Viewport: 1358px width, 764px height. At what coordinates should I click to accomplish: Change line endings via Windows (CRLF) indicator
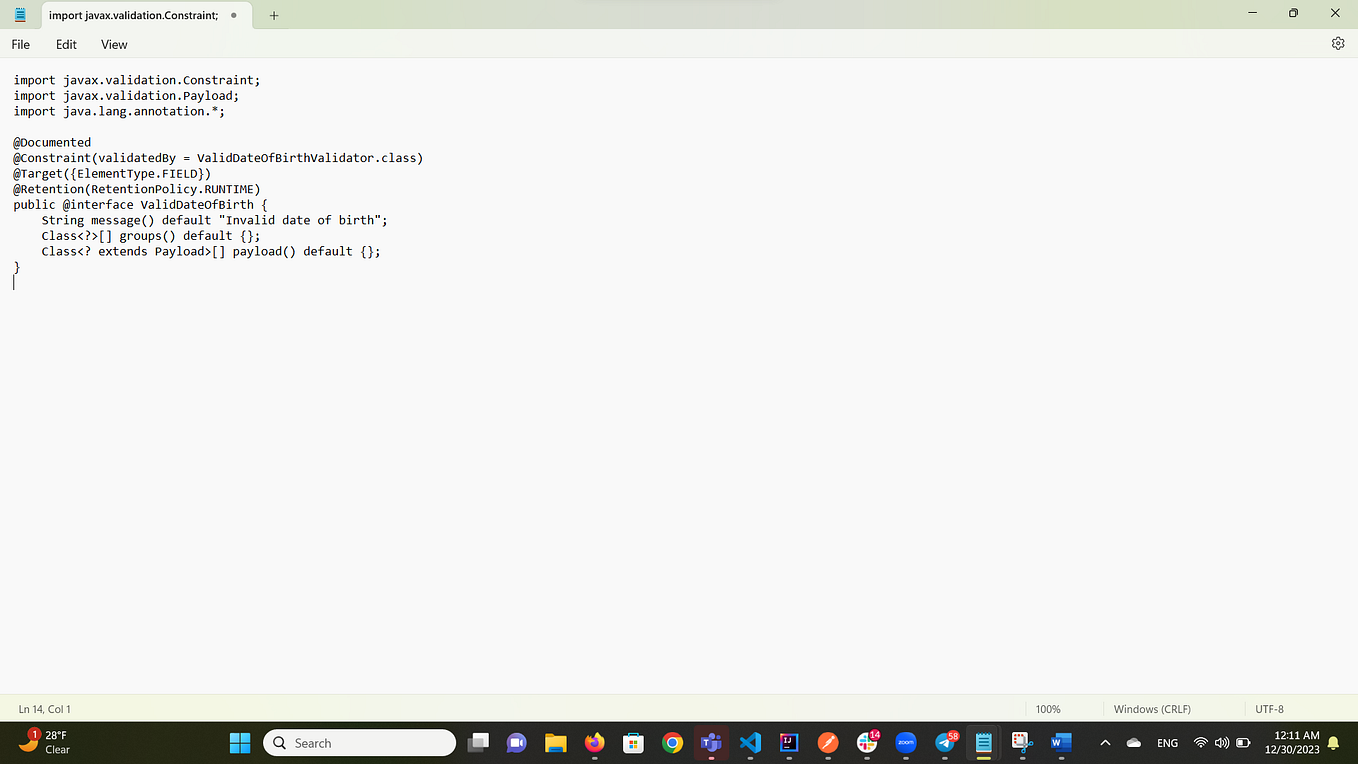1151,709
